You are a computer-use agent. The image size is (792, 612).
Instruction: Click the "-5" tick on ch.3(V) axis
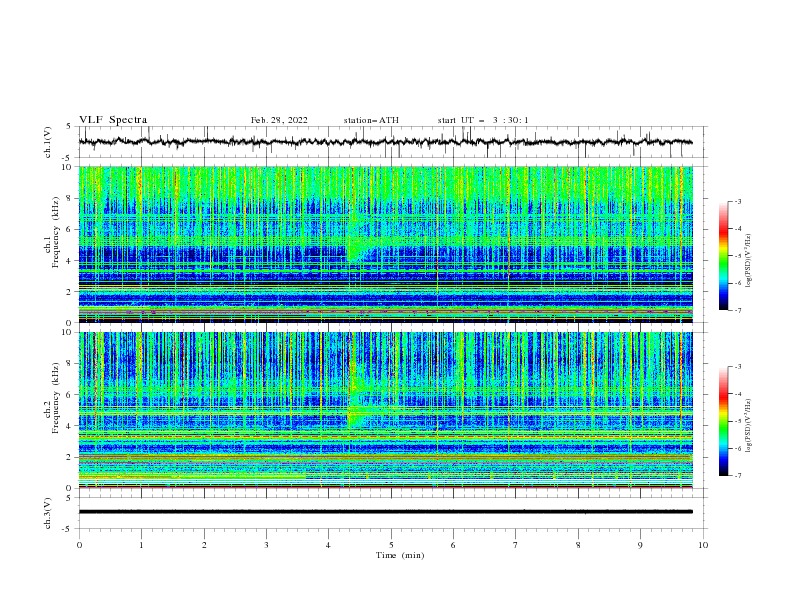67,529
